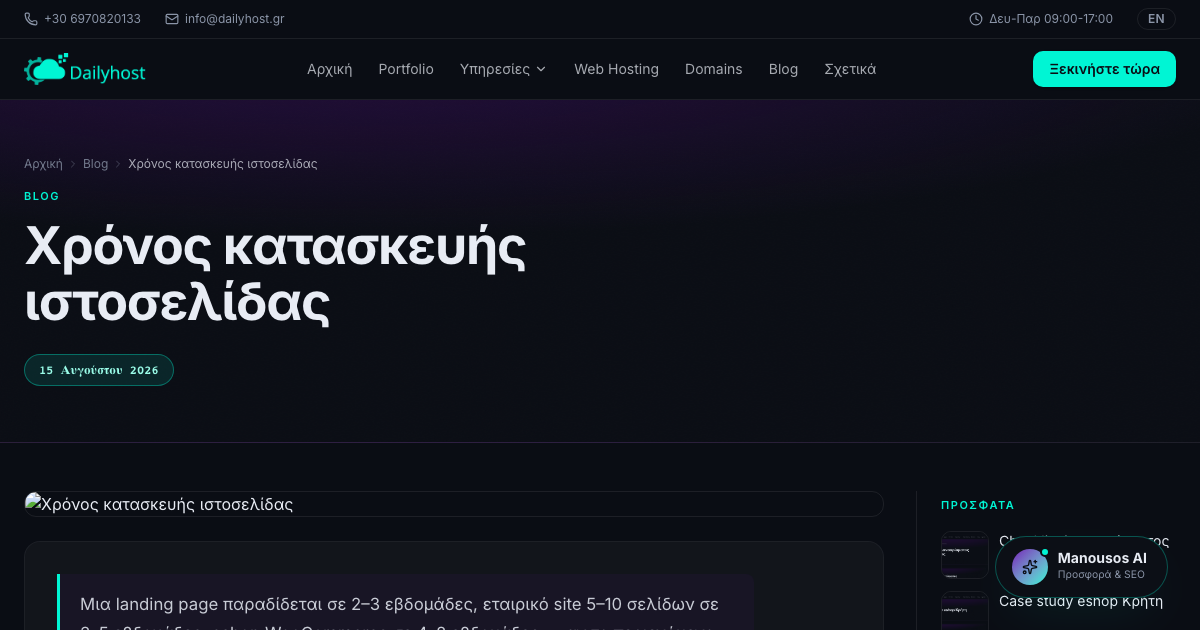Click the Dailyhost cloud logo
1200x630 pixels.
click(85, 69)
